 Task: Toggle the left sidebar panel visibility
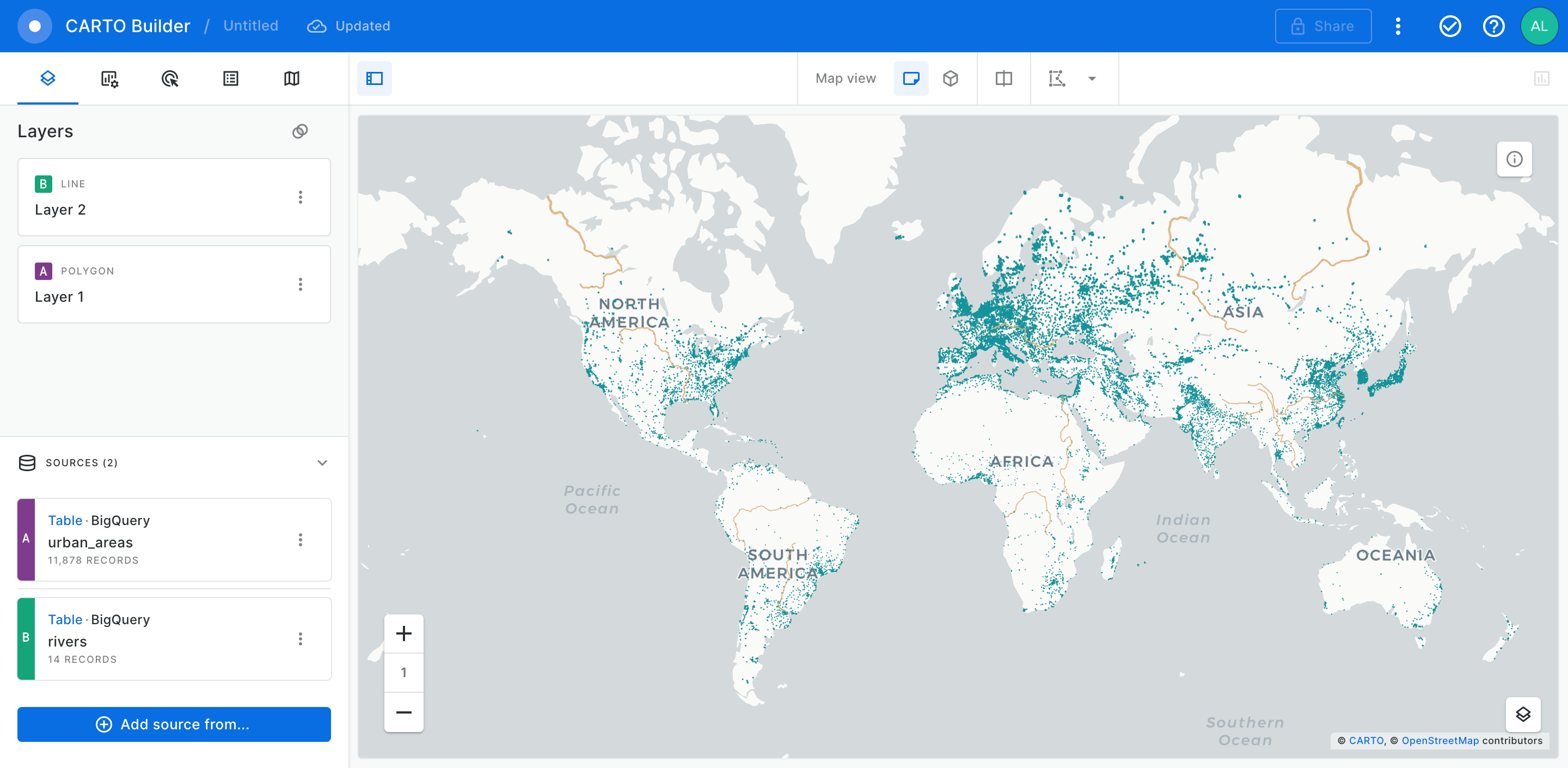click(x=375, y=78)
